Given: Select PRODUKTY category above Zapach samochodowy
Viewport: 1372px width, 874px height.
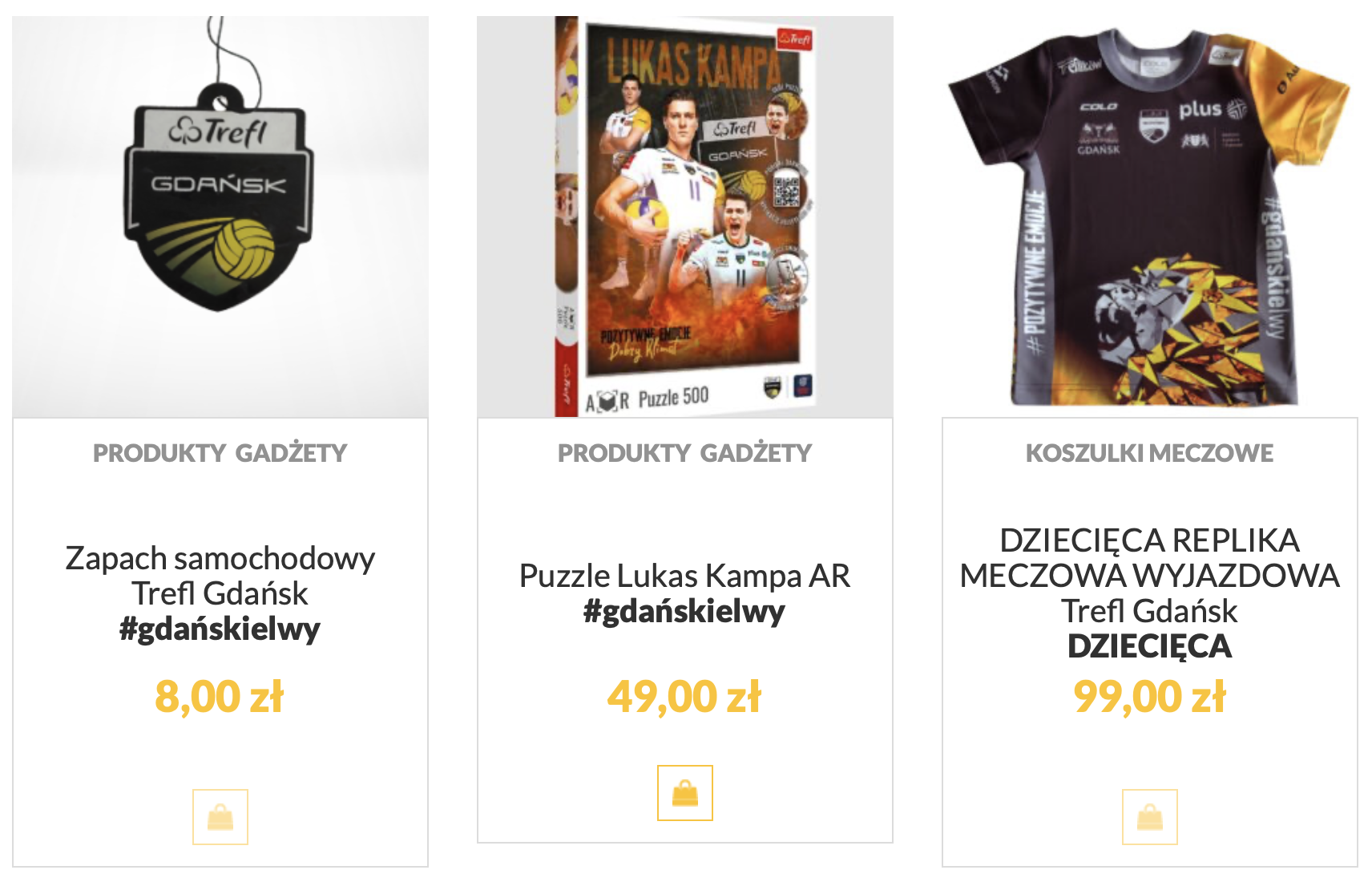Looking at the screenshot, I should pyautogui.click(x=159, y=453).
